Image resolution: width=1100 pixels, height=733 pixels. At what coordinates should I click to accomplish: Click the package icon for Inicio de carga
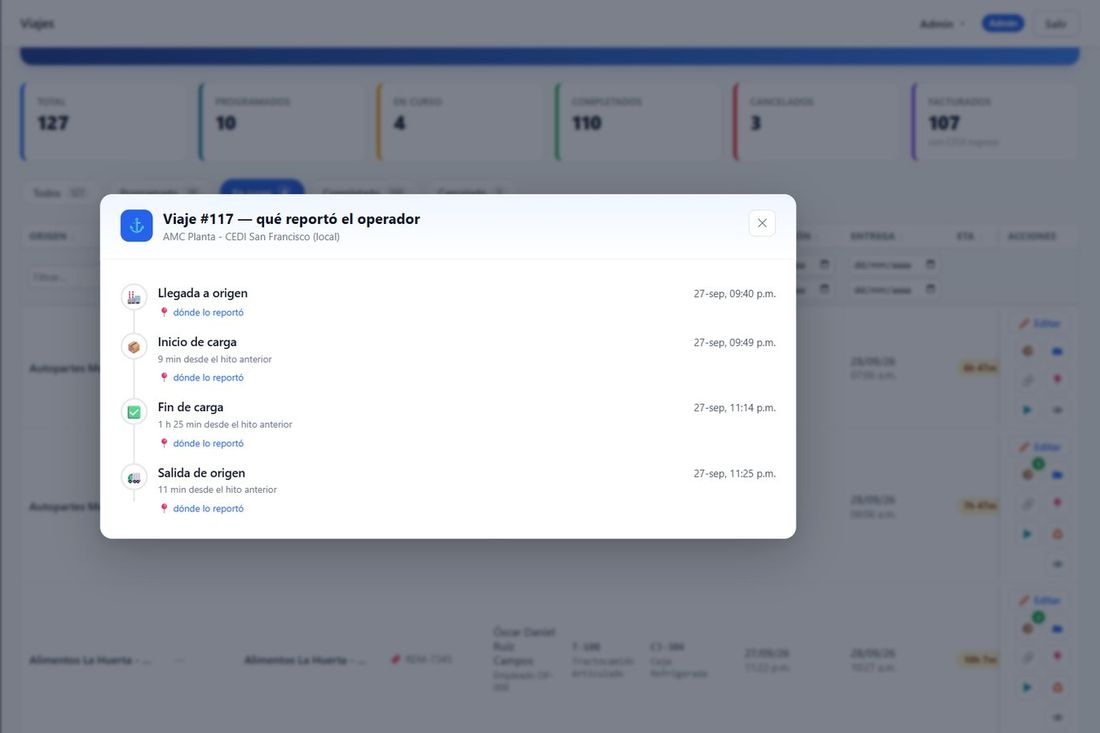click(134, 347)
